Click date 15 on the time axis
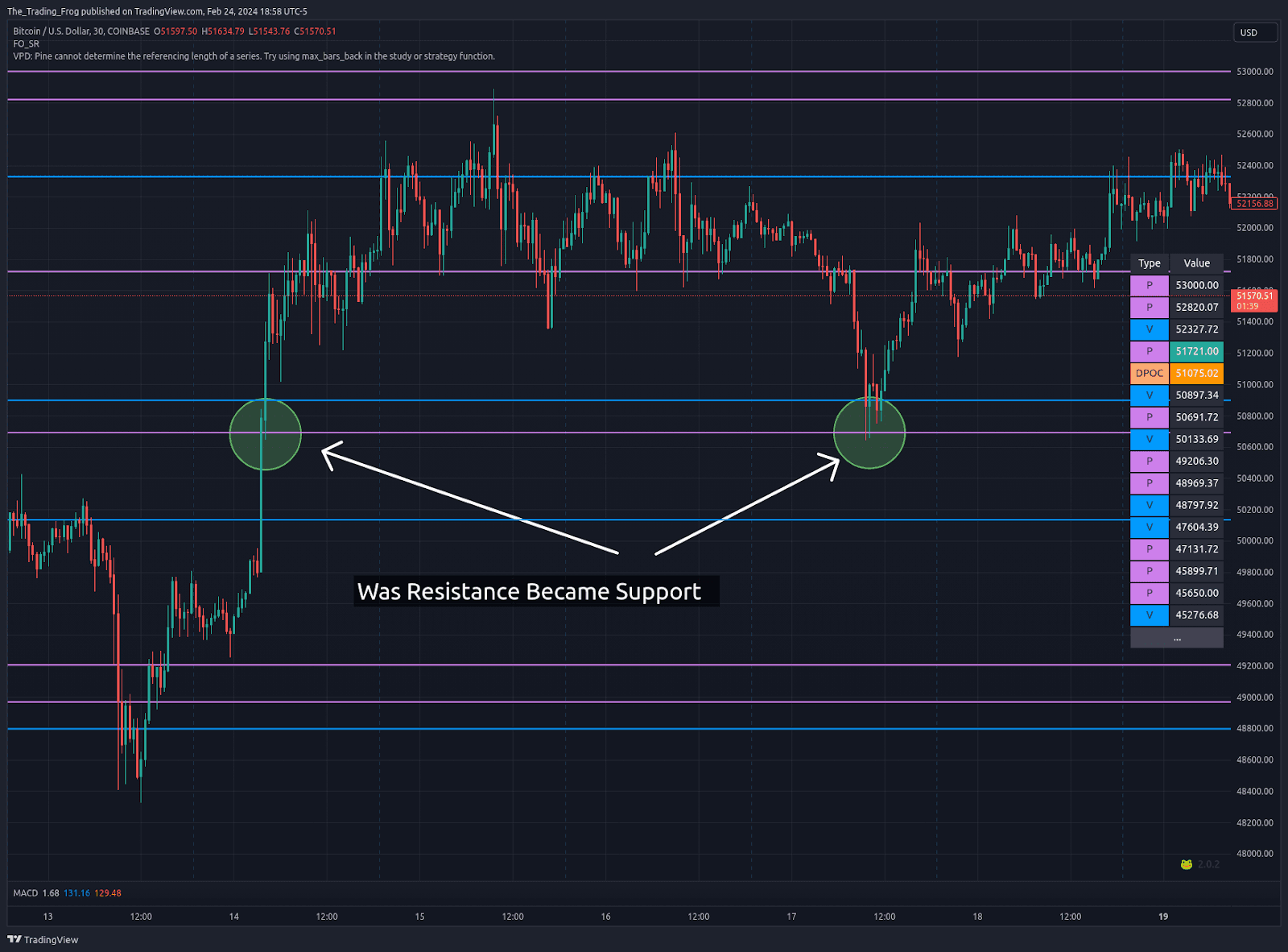 pyautogui.click(x=419, y=917)
